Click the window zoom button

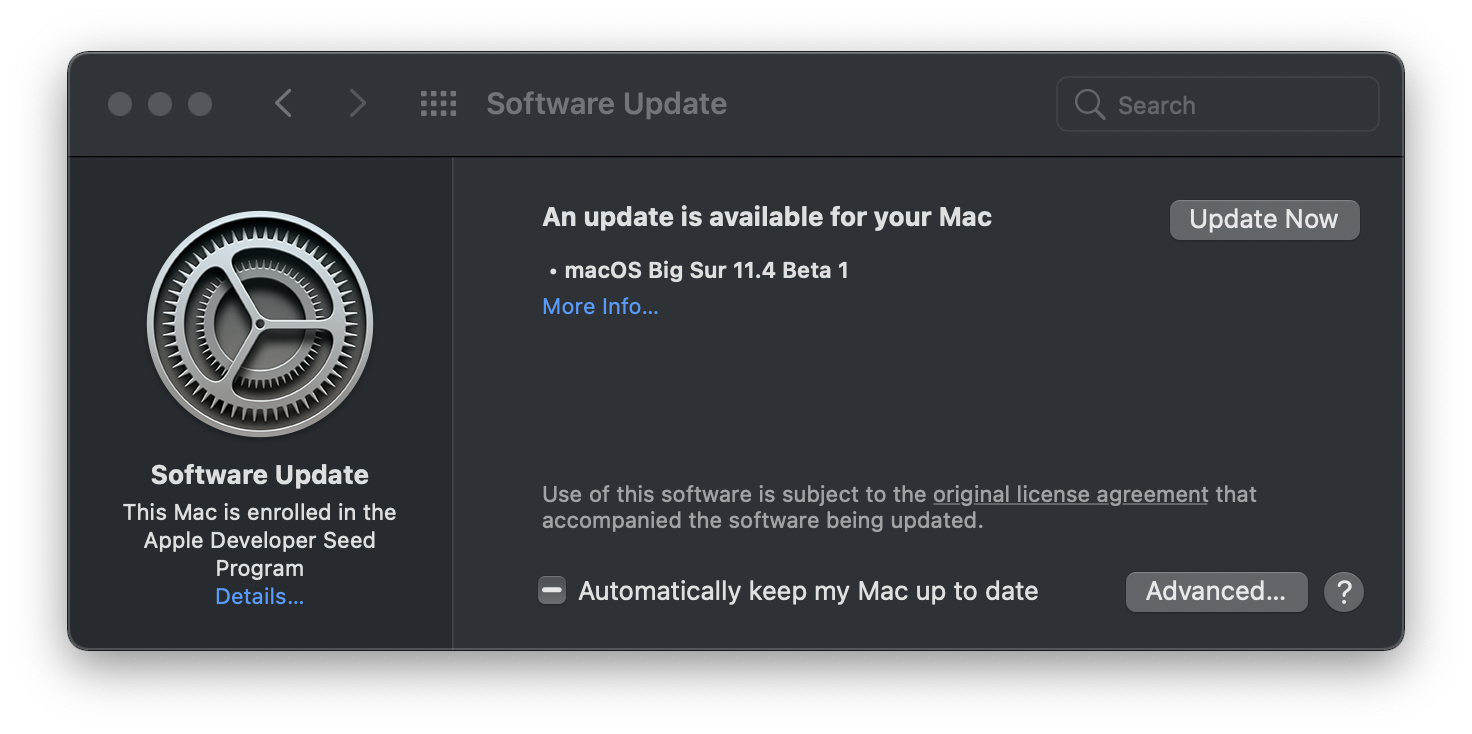click(x=200, y=104)
